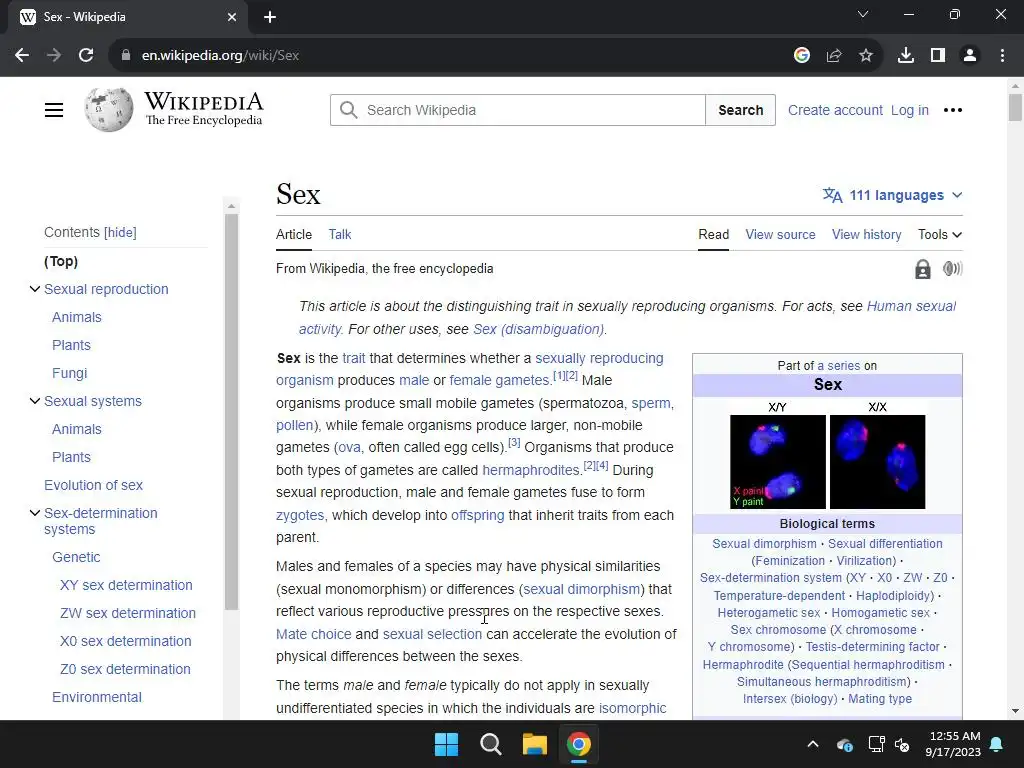Switch to the Talk tab

pos(340,234)
